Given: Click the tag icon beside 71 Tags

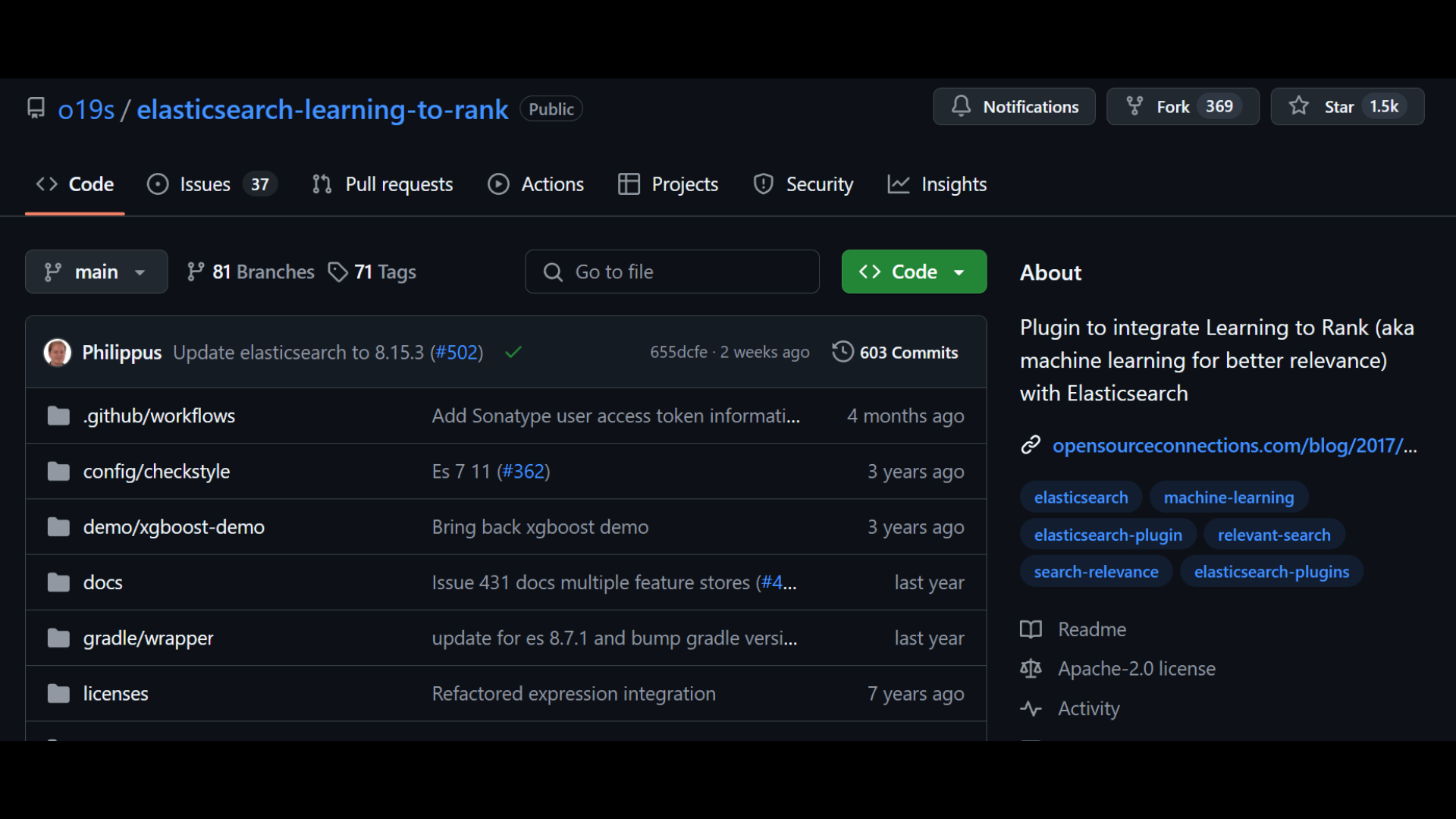Looking at the screenshot, I should [x=337, y=271].
